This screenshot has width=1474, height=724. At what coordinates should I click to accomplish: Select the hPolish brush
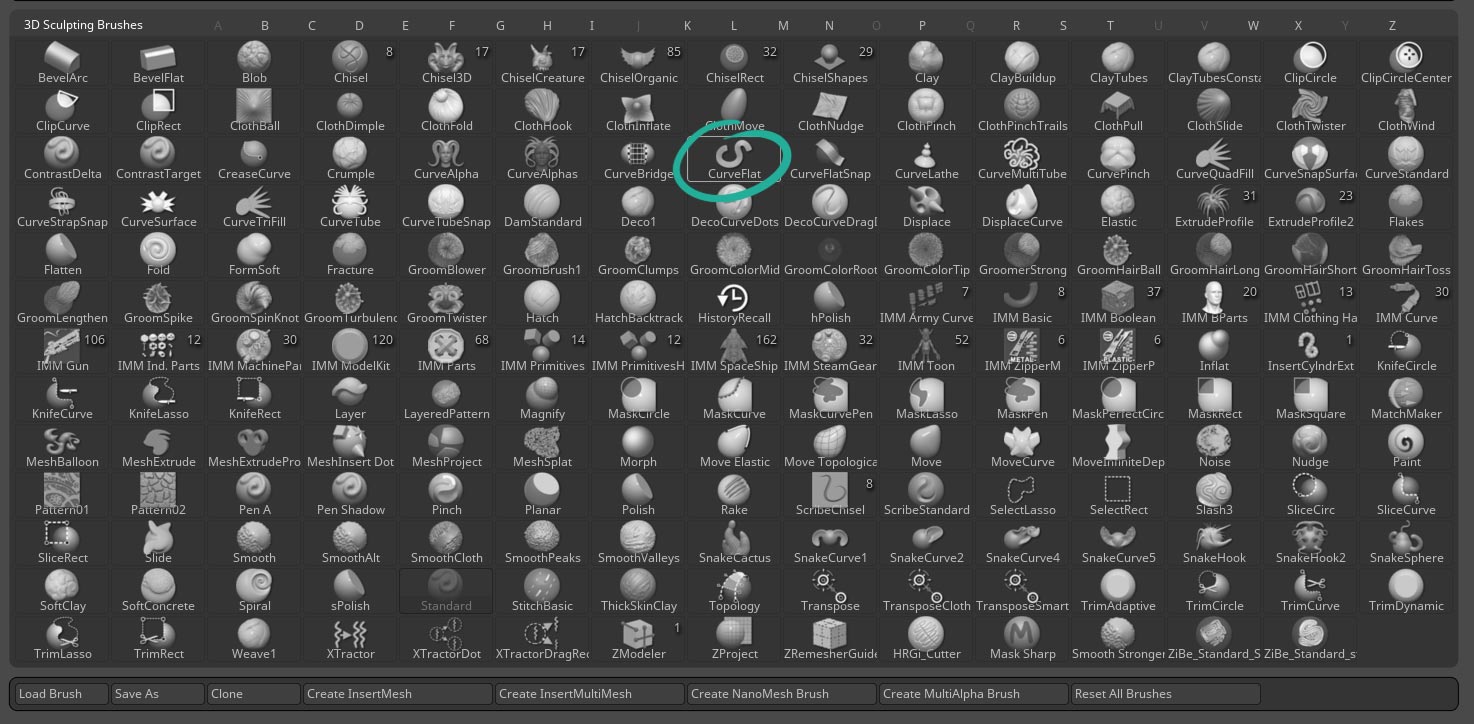click(x=830, y=303)
